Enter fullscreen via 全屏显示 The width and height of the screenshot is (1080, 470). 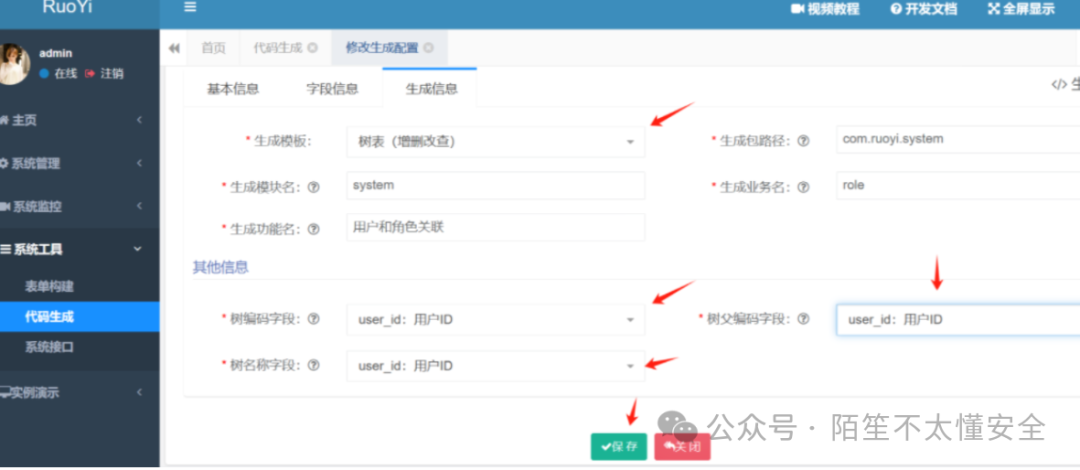1021,9
